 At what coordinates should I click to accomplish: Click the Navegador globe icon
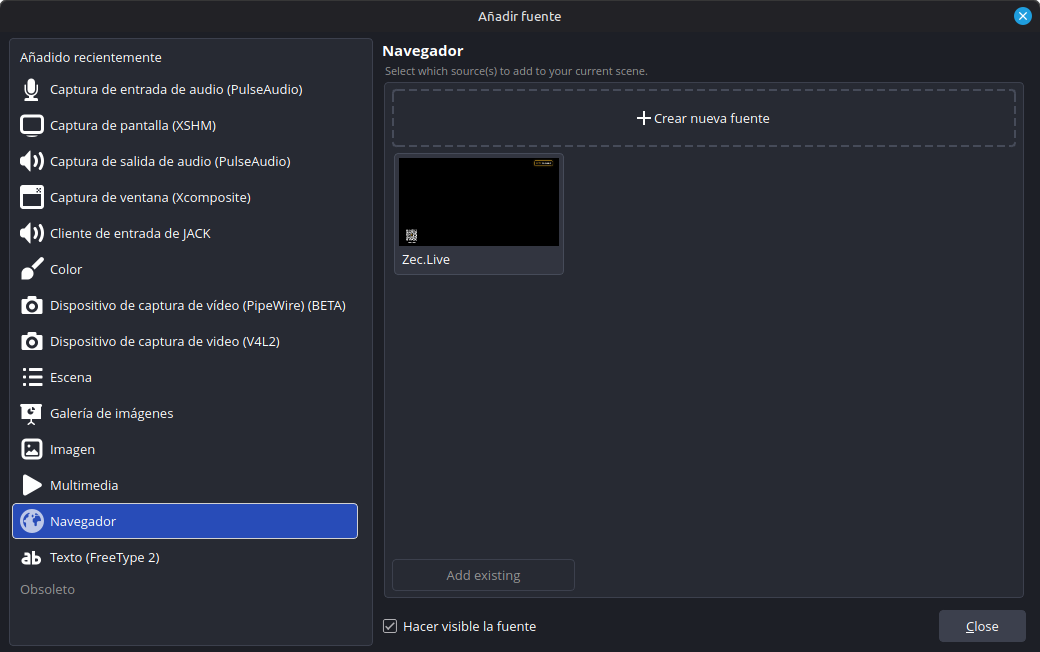[32, 521]
